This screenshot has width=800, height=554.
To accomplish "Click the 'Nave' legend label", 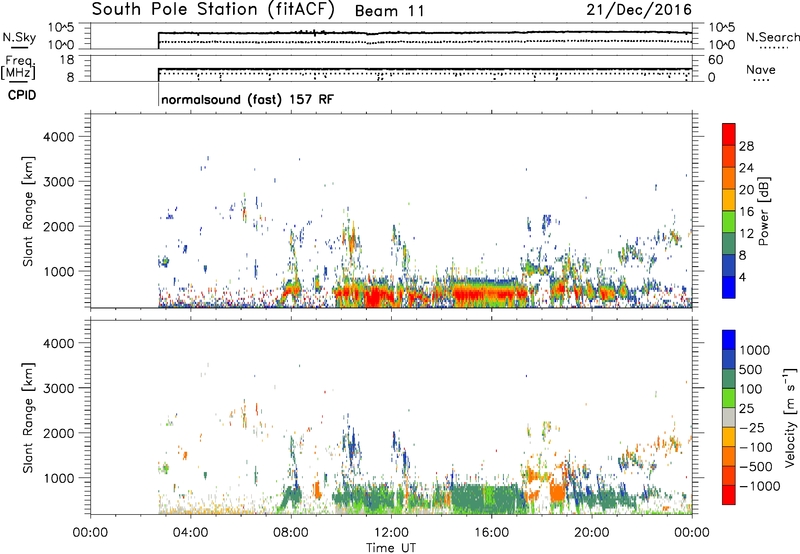I will pyautogui.click(x=761, y=70).
